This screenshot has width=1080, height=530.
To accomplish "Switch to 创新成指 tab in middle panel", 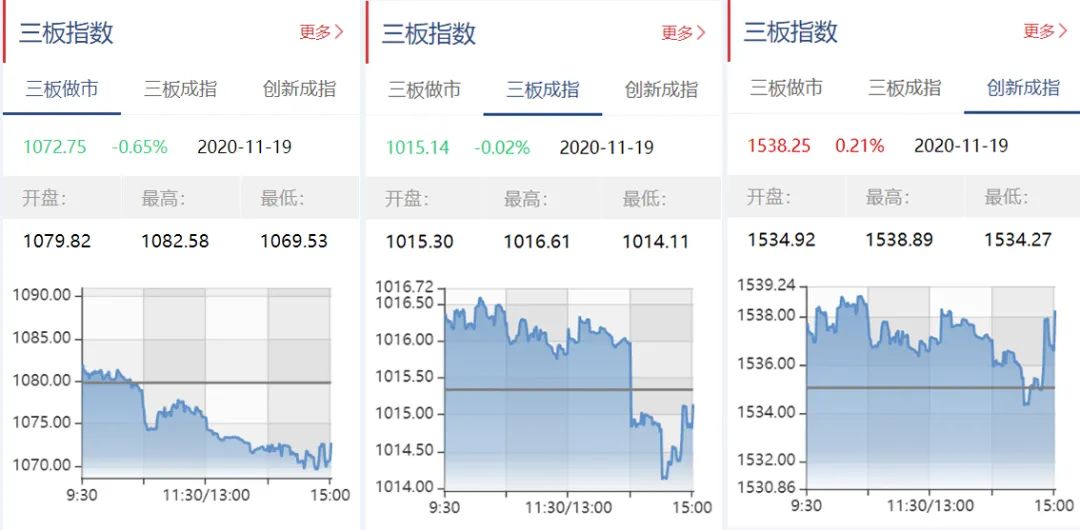I will click(x=661, y=90).
